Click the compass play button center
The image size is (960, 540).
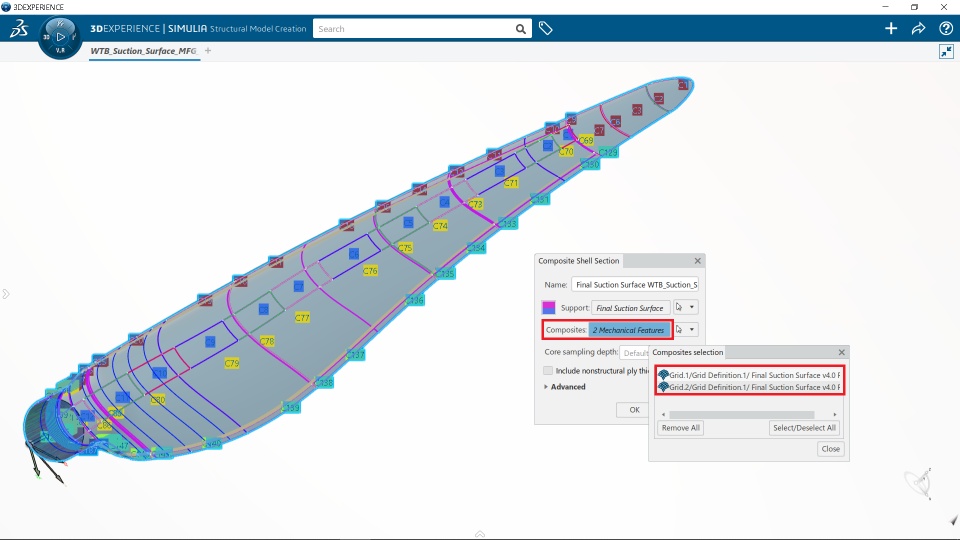[x=60, y=37]
